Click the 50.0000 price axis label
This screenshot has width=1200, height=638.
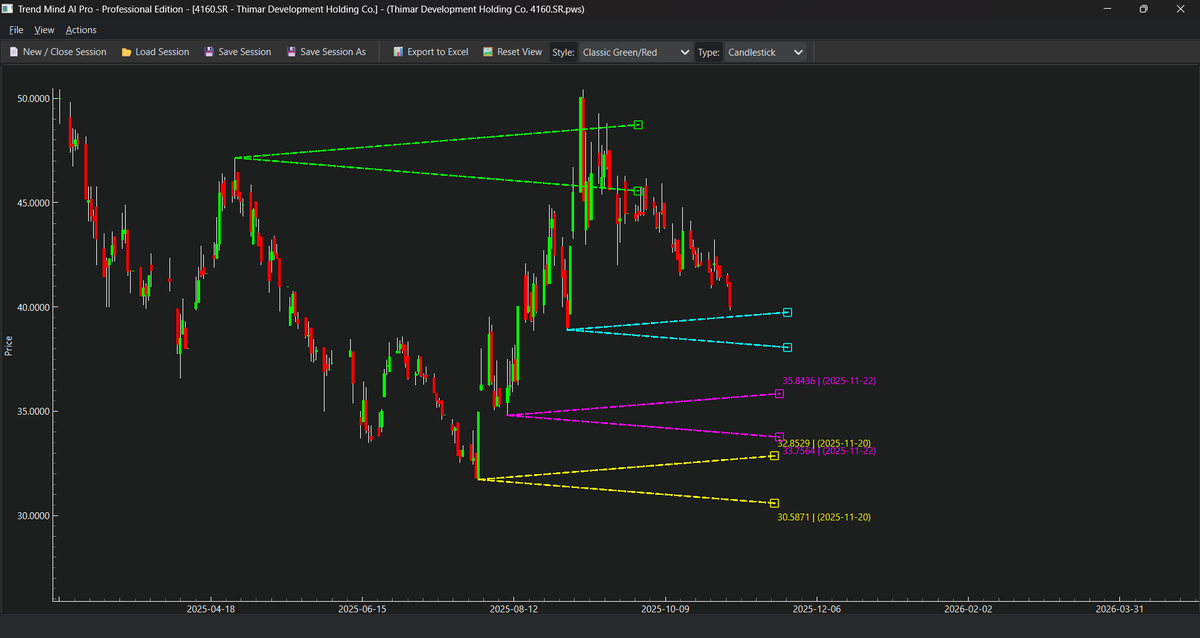[33, 99]
